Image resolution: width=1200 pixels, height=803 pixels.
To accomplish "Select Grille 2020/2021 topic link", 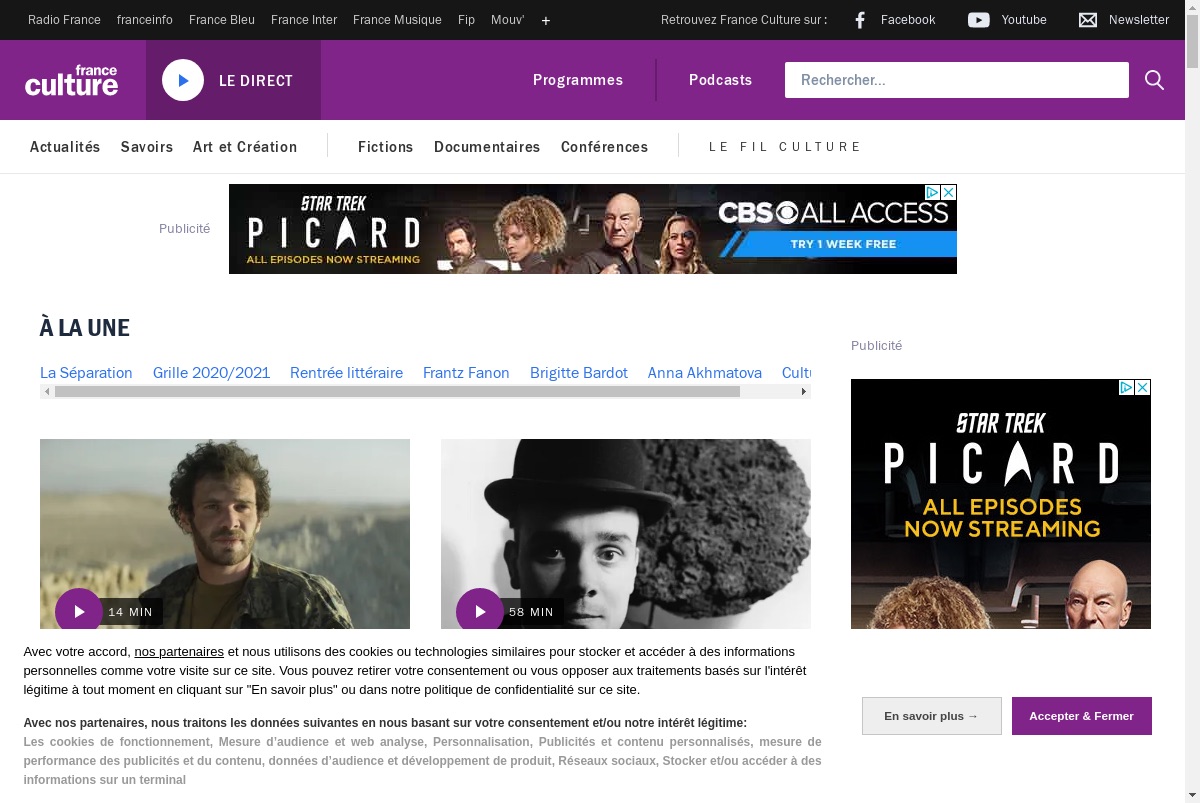I will tap(211, 373).
